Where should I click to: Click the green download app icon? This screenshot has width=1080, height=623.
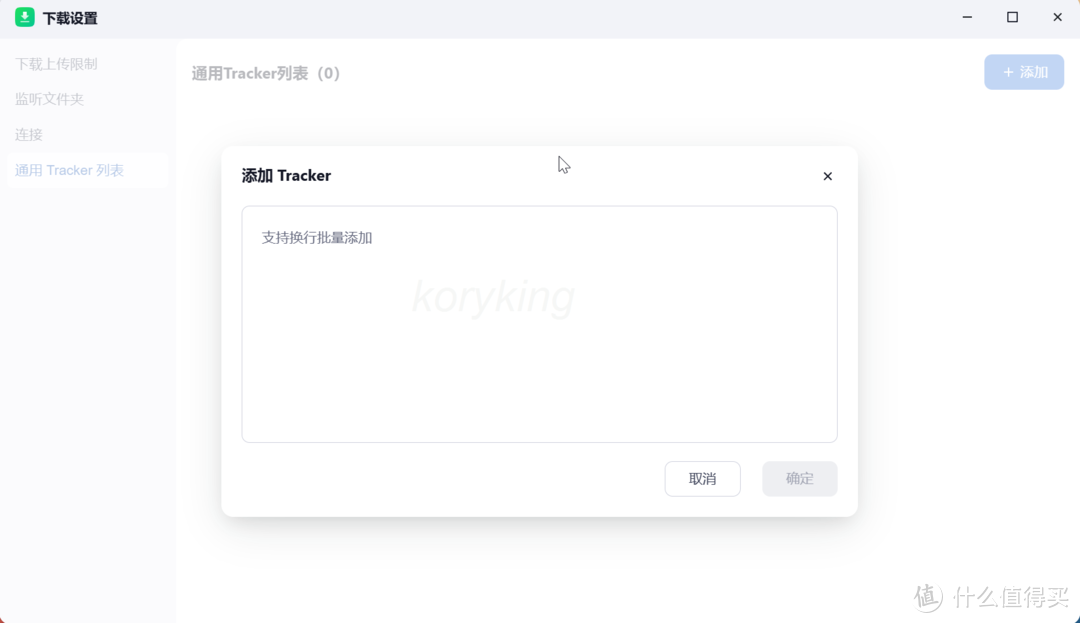[x=24, y=17]
